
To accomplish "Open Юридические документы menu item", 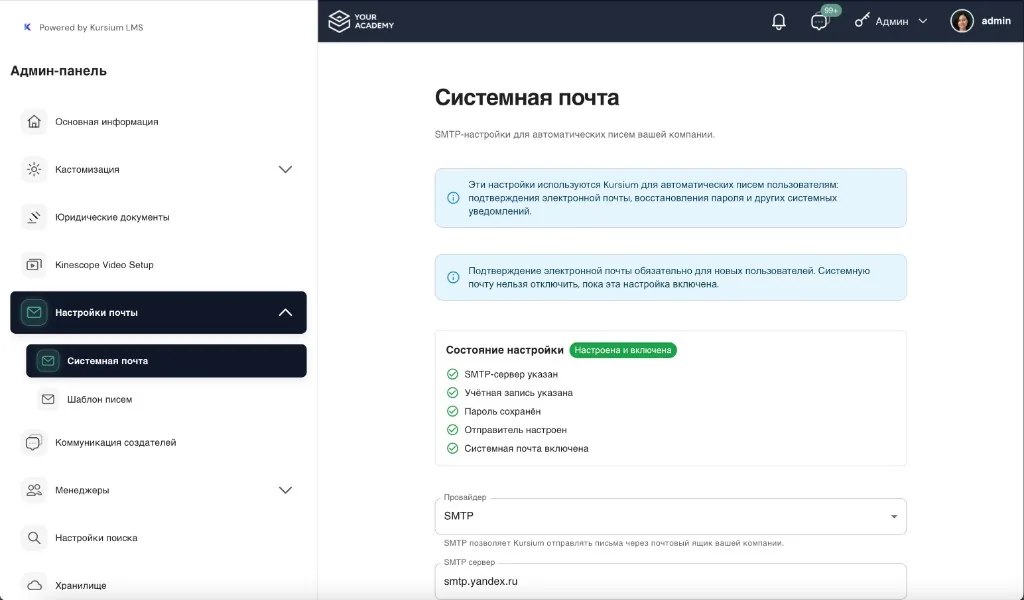I will click(158, 217).
